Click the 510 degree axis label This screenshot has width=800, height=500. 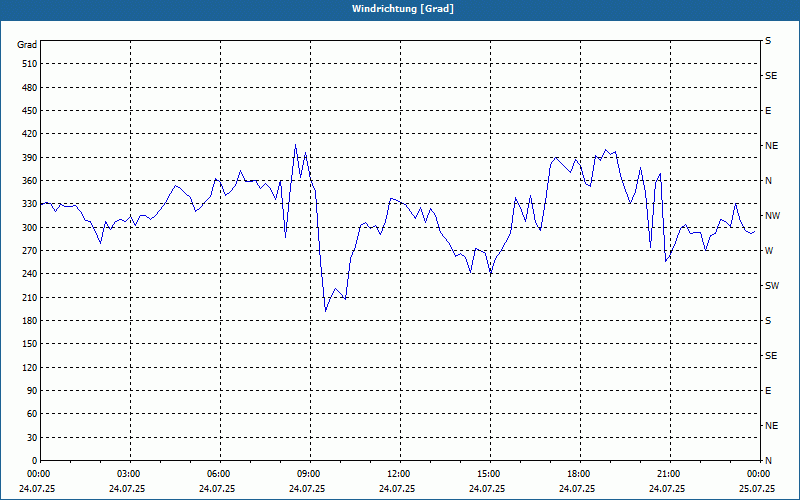pos(30,64)
